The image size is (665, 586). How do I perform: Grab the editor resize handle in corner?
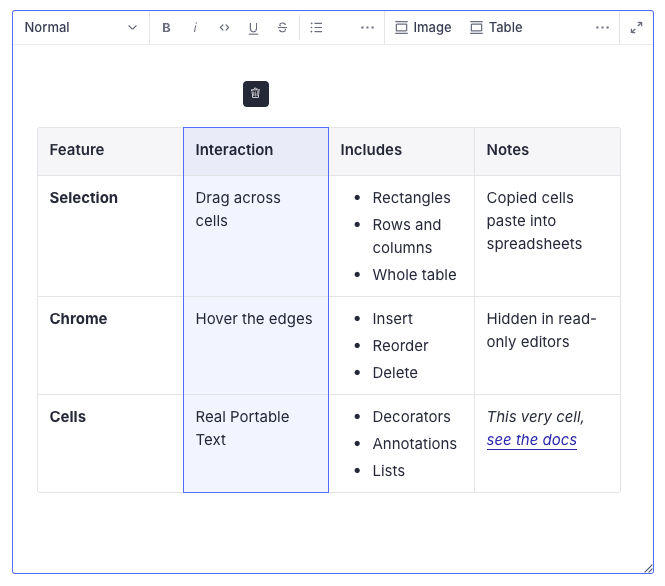[648, 569]
